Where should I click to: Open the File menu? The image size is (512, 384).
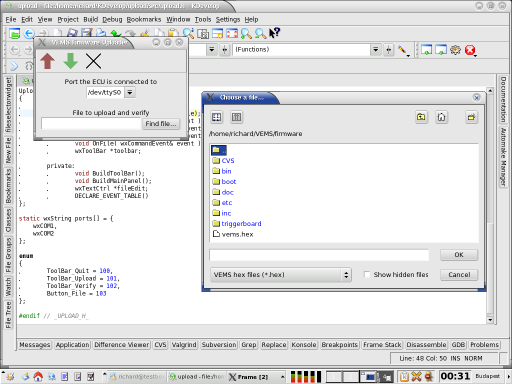coord(11,19)
